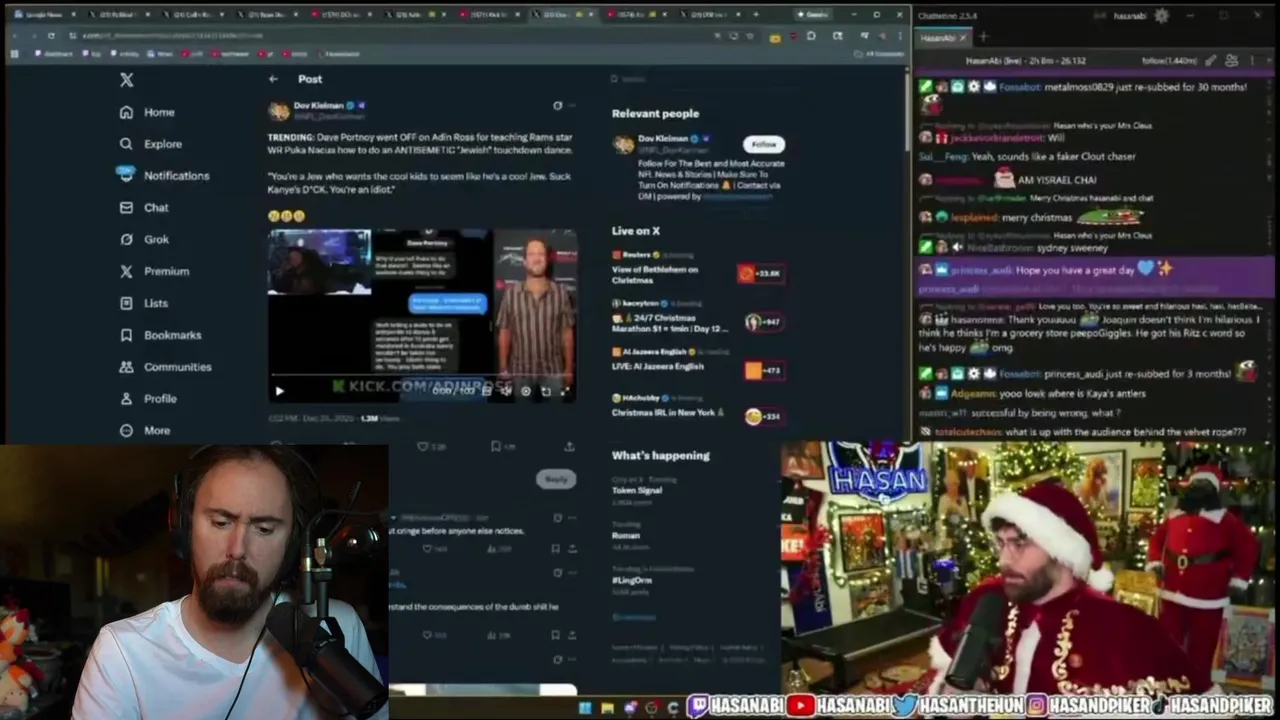
Task: Click the Explore magnifier icon
Action: point(126,144)
